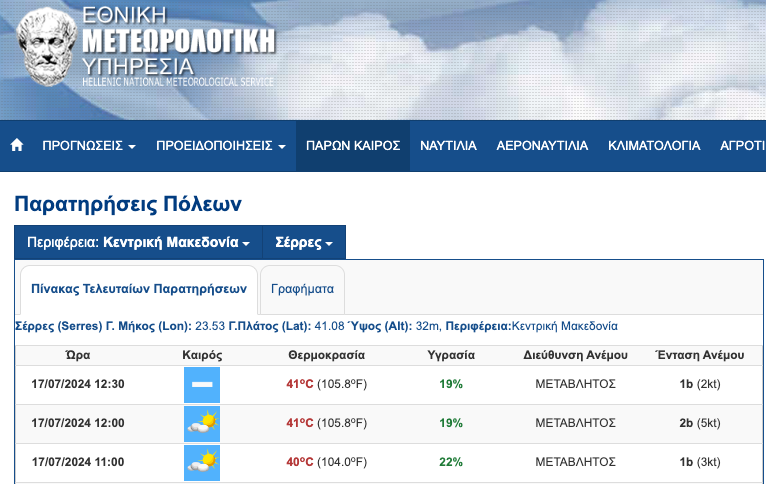This screenshot has width=766, height=484.
Task: Click the 19% humidity in the 12:30 row
Action: [x=451, y=384]
